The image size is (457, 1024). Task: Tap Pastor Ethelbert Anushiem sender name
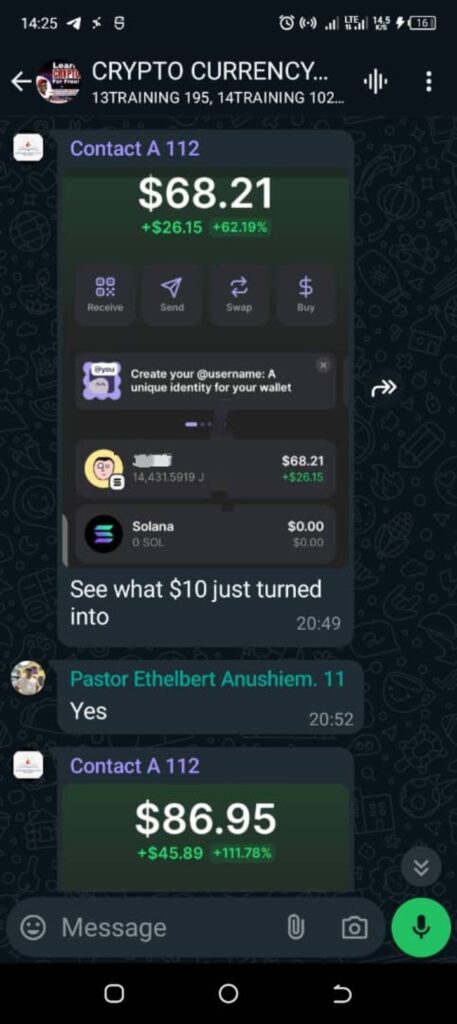207,679
